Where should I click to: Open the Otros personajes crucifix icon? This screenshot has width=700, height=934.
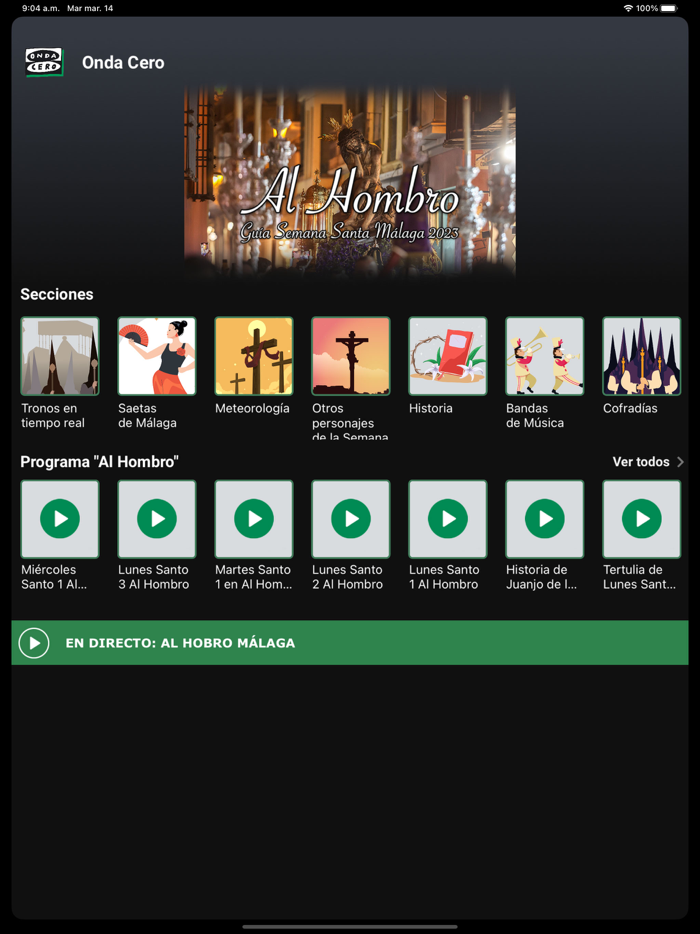coord(351,356)
